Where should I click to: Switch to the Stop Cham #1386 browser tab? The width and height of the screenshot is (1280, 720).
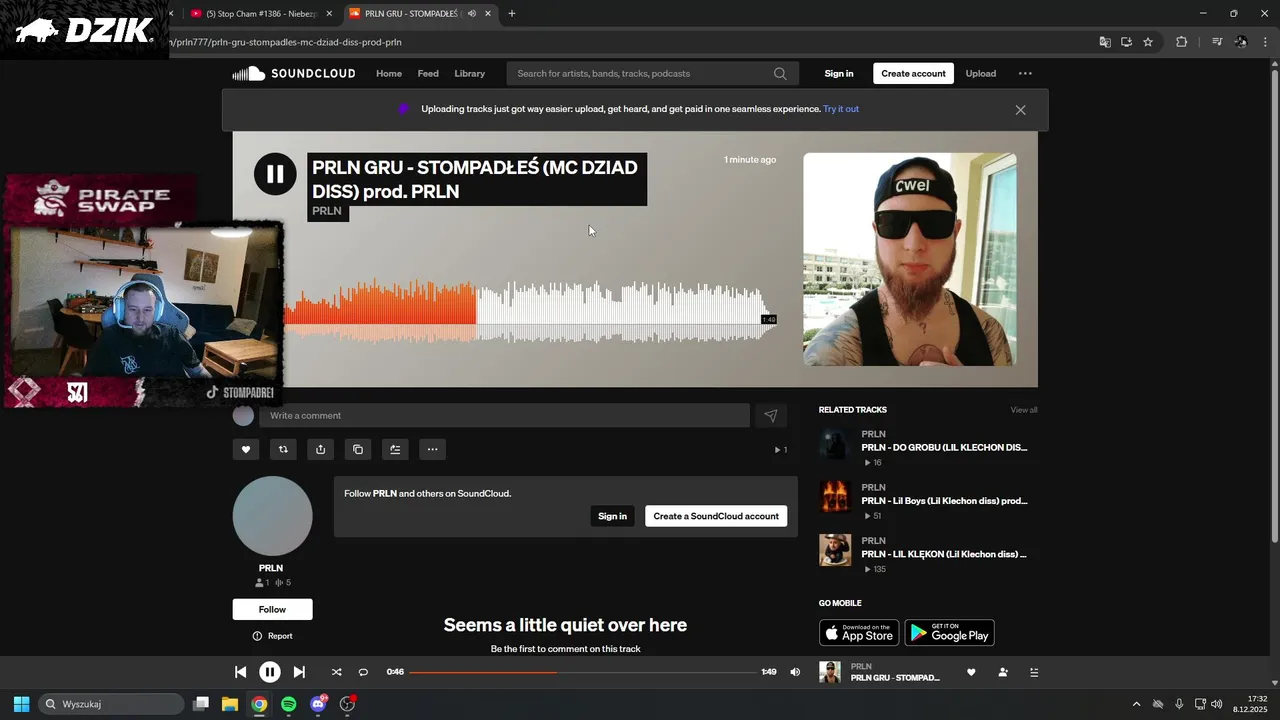261,14
